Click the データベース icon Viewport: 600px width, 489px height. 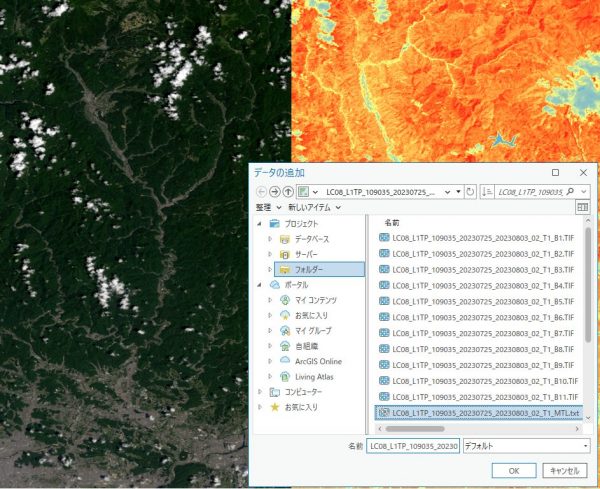pos(285,239)
